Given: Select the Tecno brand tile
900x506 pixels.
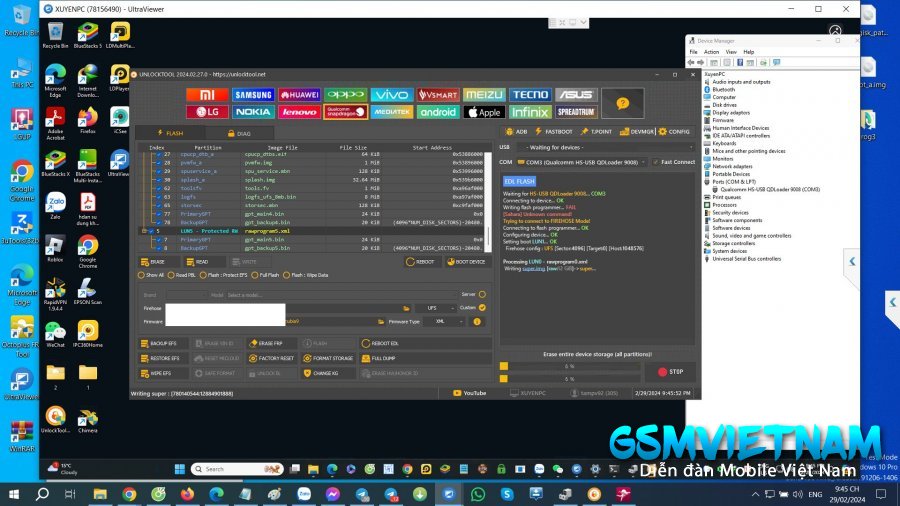Looking at the screenshot, I should tap(530, 95).
